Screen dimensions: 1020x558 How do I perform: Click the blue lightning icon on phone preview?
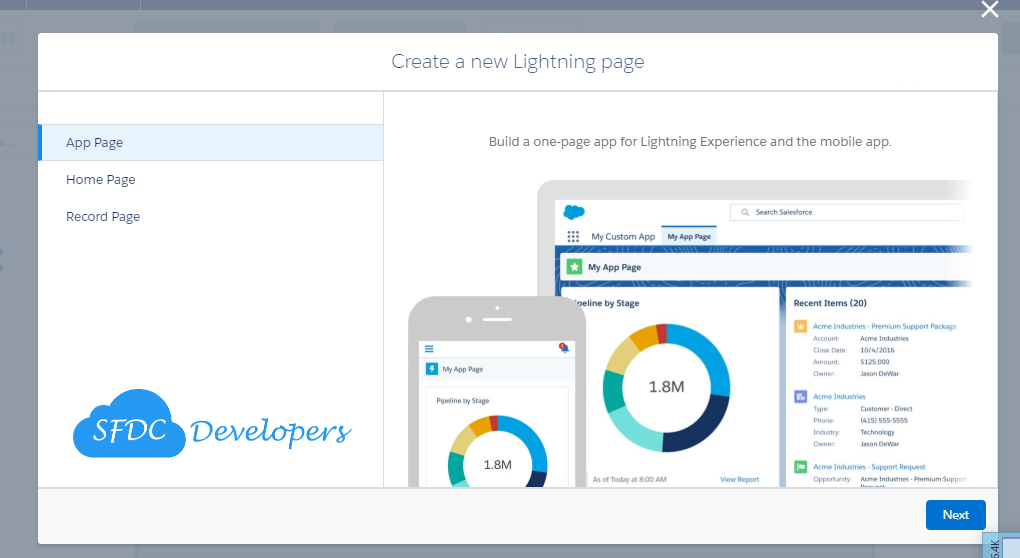click(x=432, y=369)
